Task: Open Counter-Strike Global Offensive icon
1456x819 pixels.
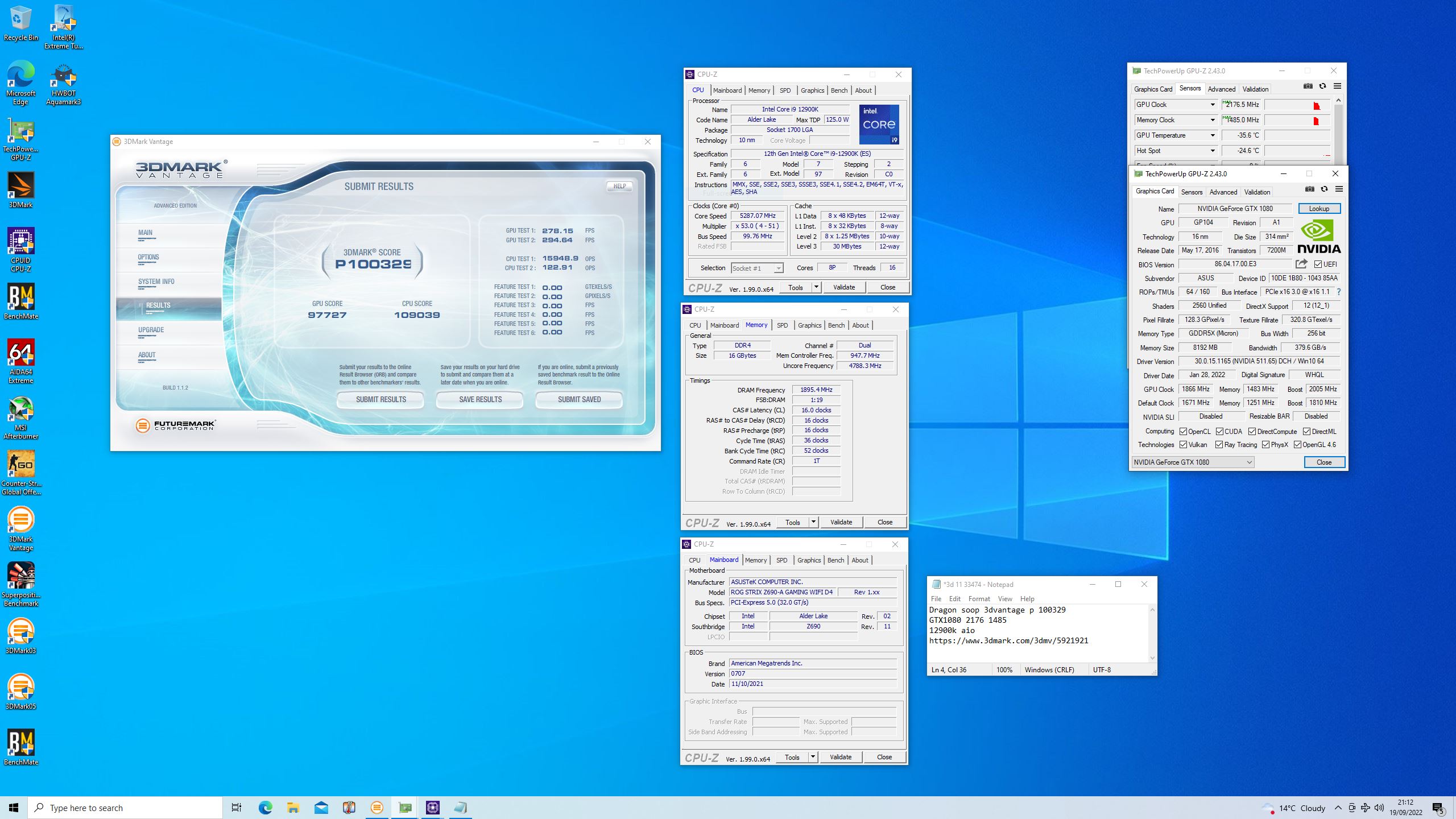Action: [21, 473]
